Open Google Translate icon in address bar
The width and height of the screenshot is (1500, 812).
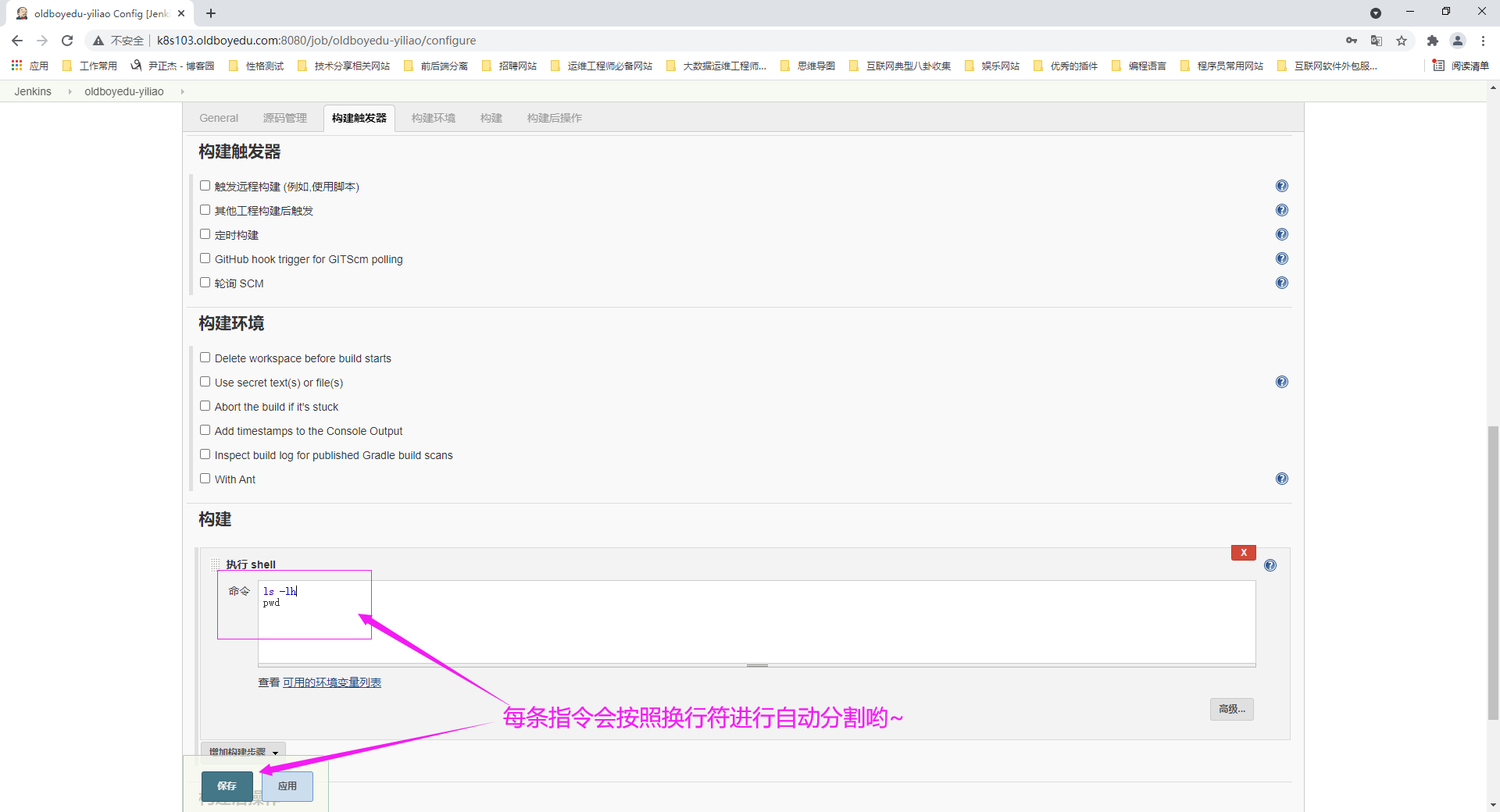click(x=1377, y=41)
